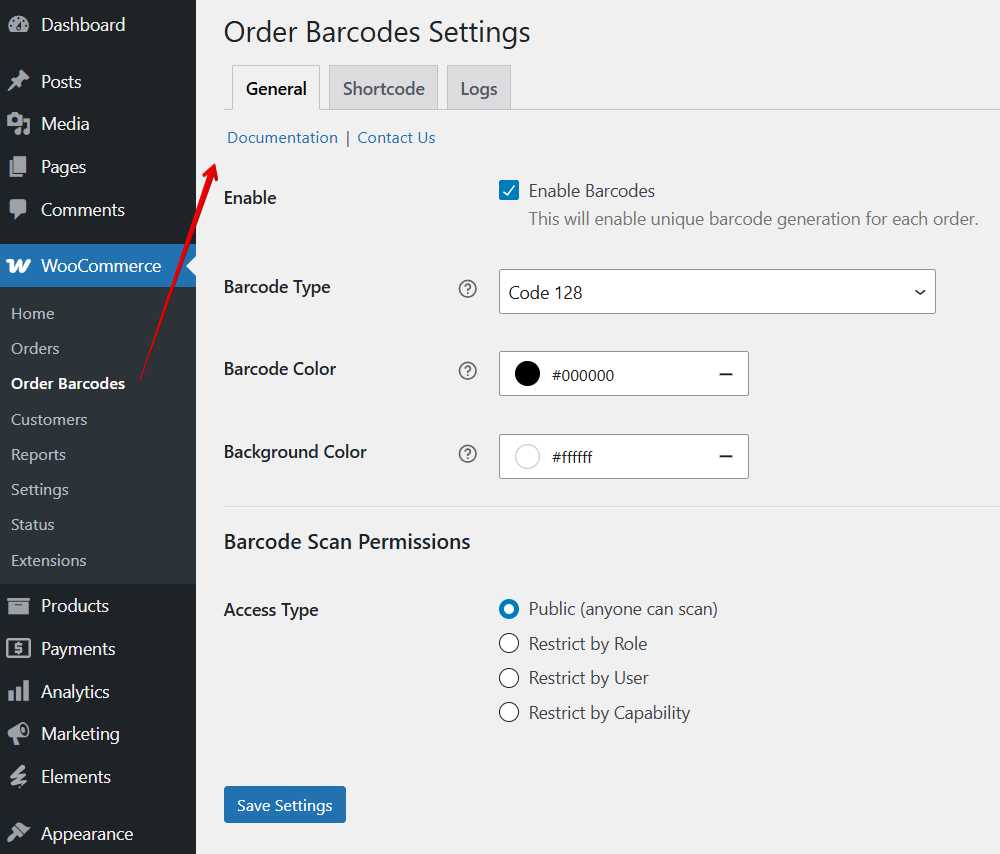
Task: Open the Dashboard icon in sidebar
Action: [21, 22]
